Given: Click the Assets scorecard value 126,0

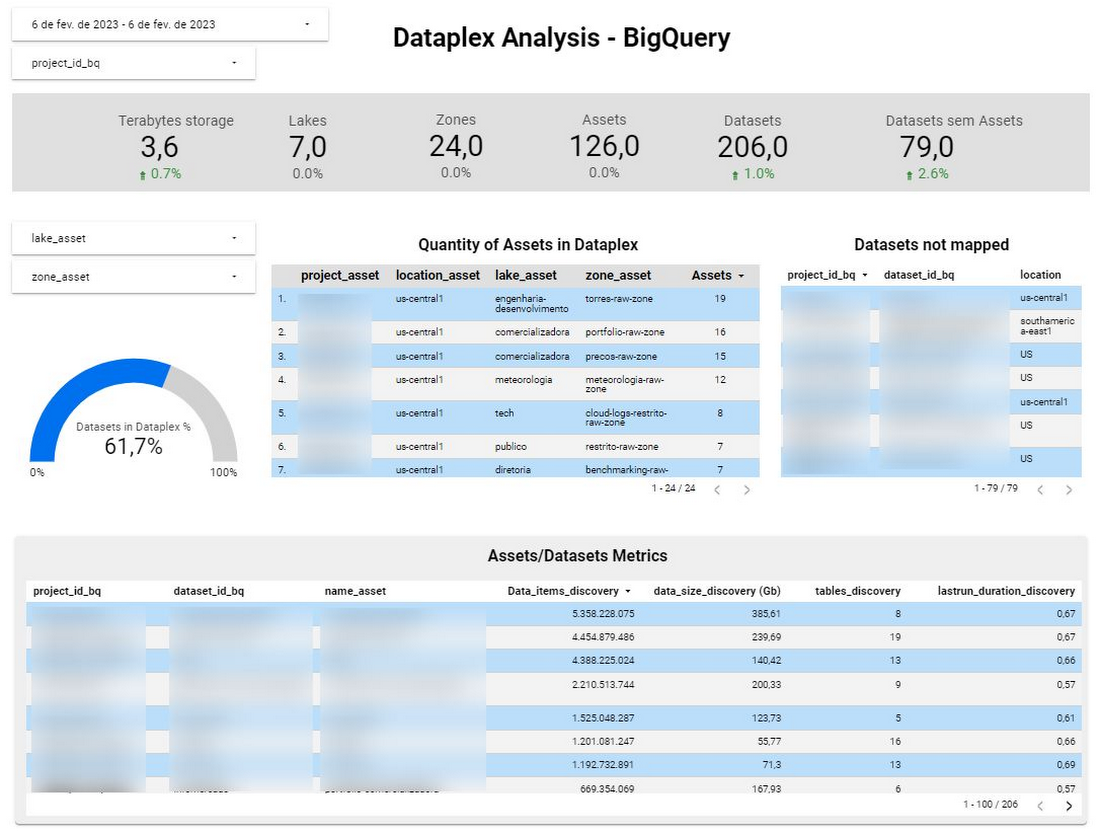Looking at the screenshot, I should click(604, 147).
